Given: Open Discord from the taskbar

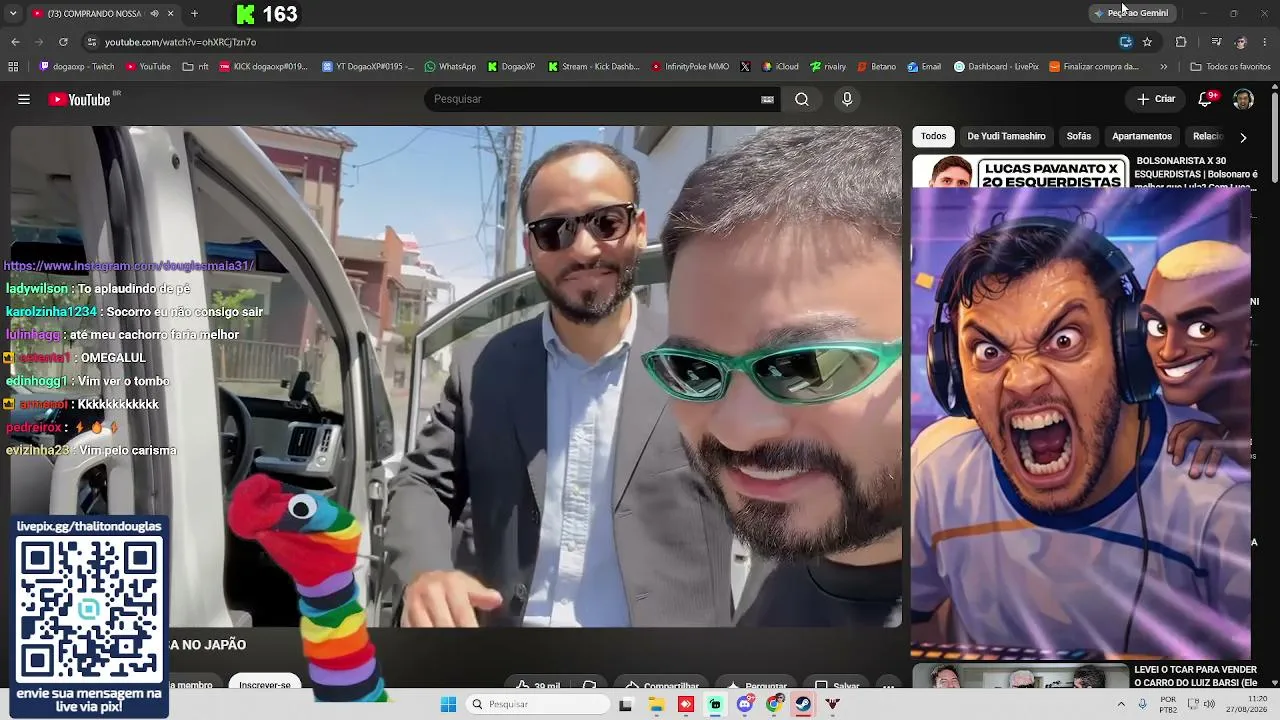Looking at the screenshot, I should click(744, 704).
